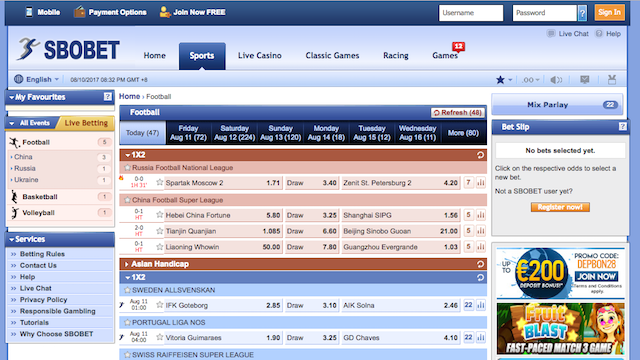Expand the Asian Handicap section
Image resolution: width=640 pixels, height=360 pixels.
127,264
